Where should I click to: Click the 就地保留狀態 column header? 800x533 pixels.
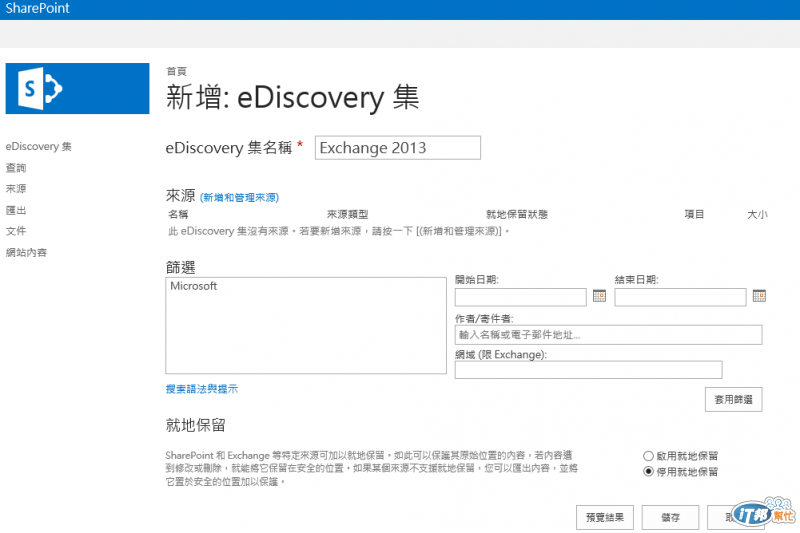[x=517, y=214]
